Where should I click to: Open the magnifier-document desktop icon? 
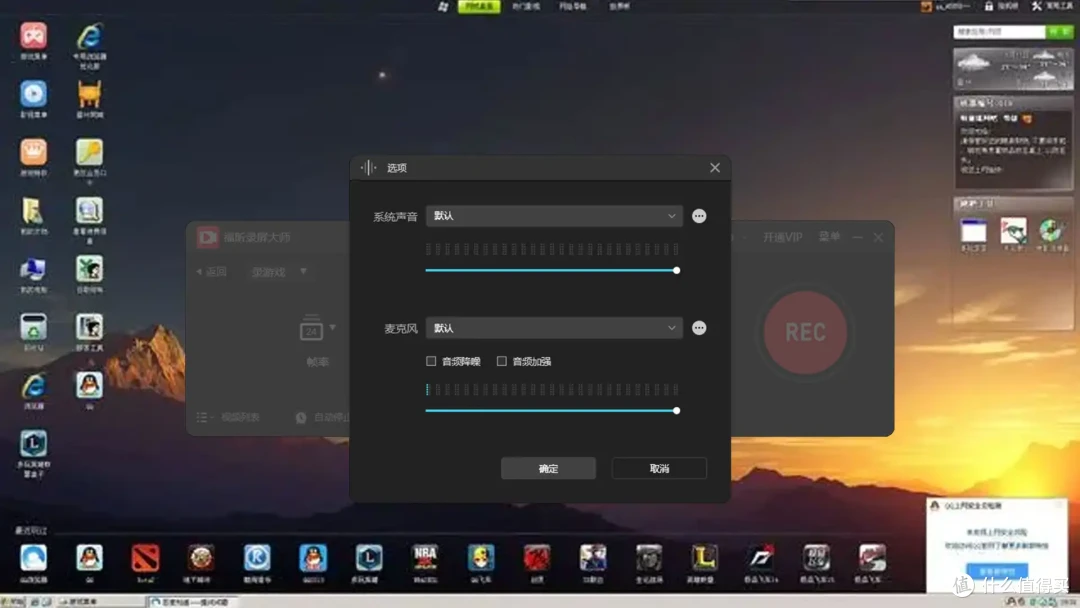pos(90,211)
